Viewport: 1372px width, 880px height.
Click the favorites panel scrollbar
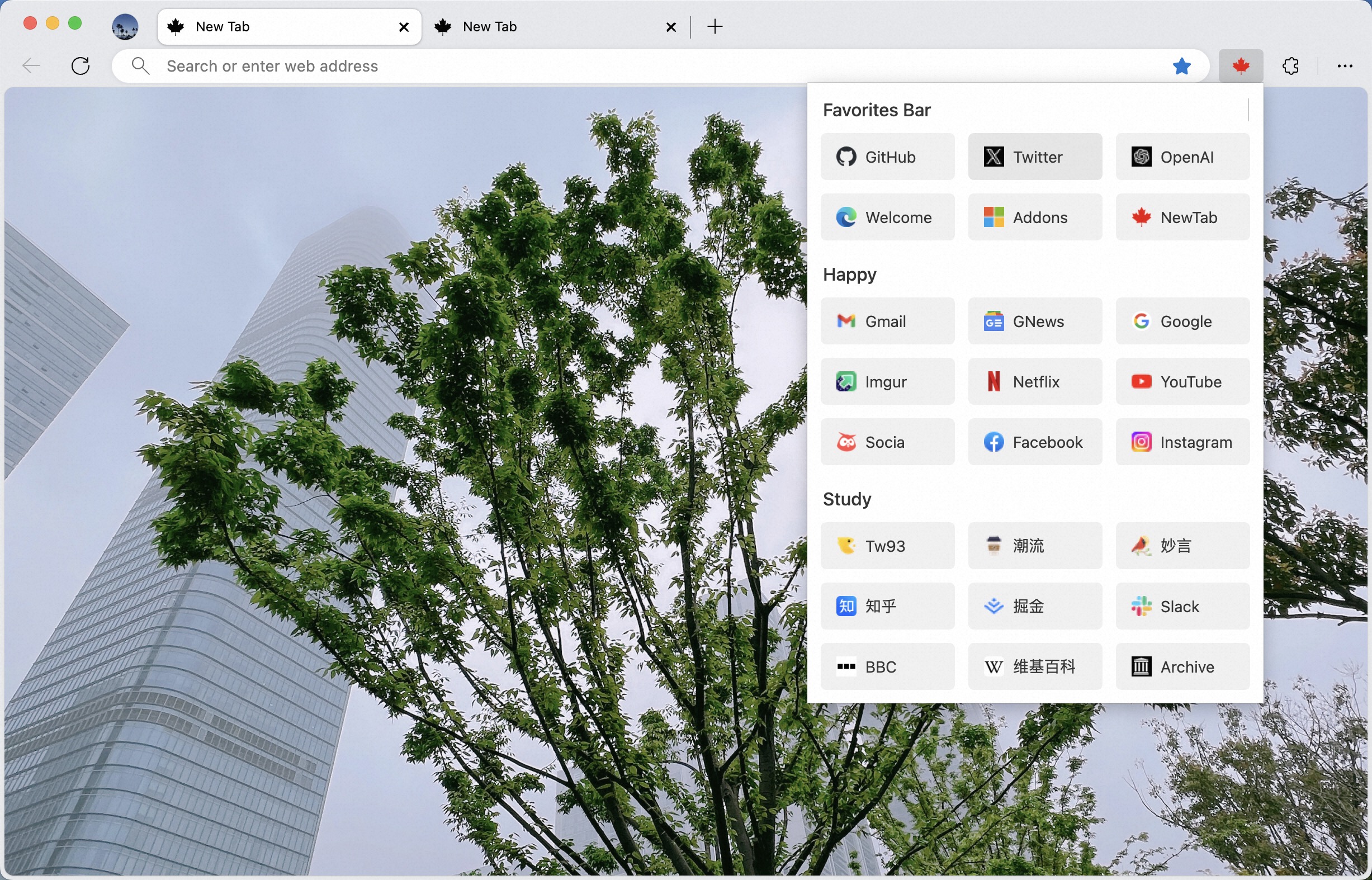pyautogui.click(x=1248, y=110)
